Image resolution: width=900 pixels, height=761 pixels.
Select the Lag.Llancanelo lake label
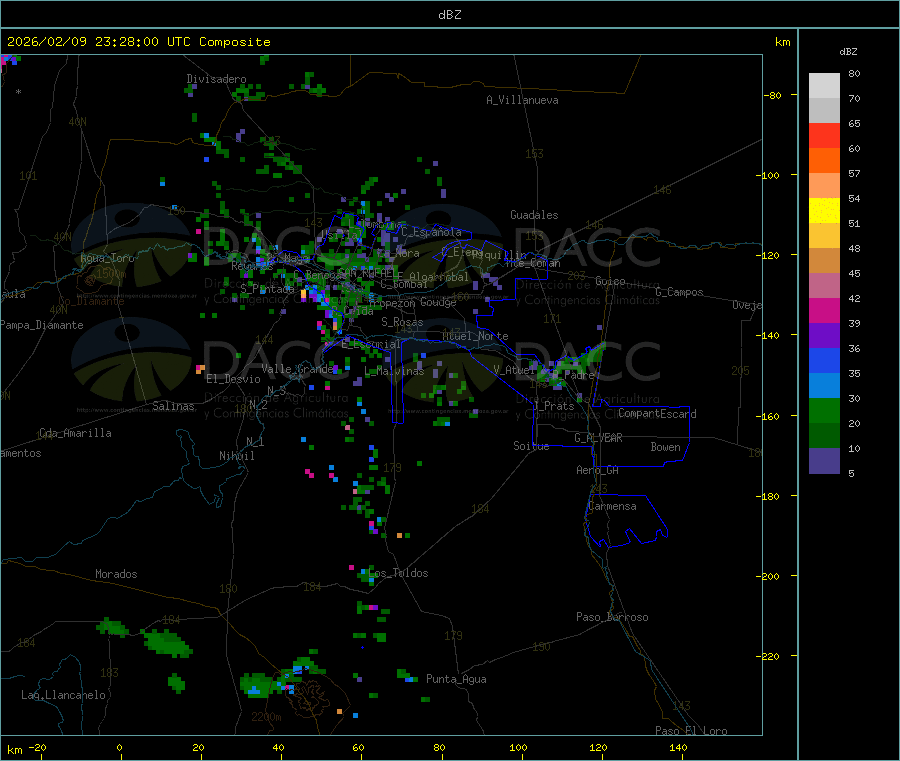coord(63,695)
